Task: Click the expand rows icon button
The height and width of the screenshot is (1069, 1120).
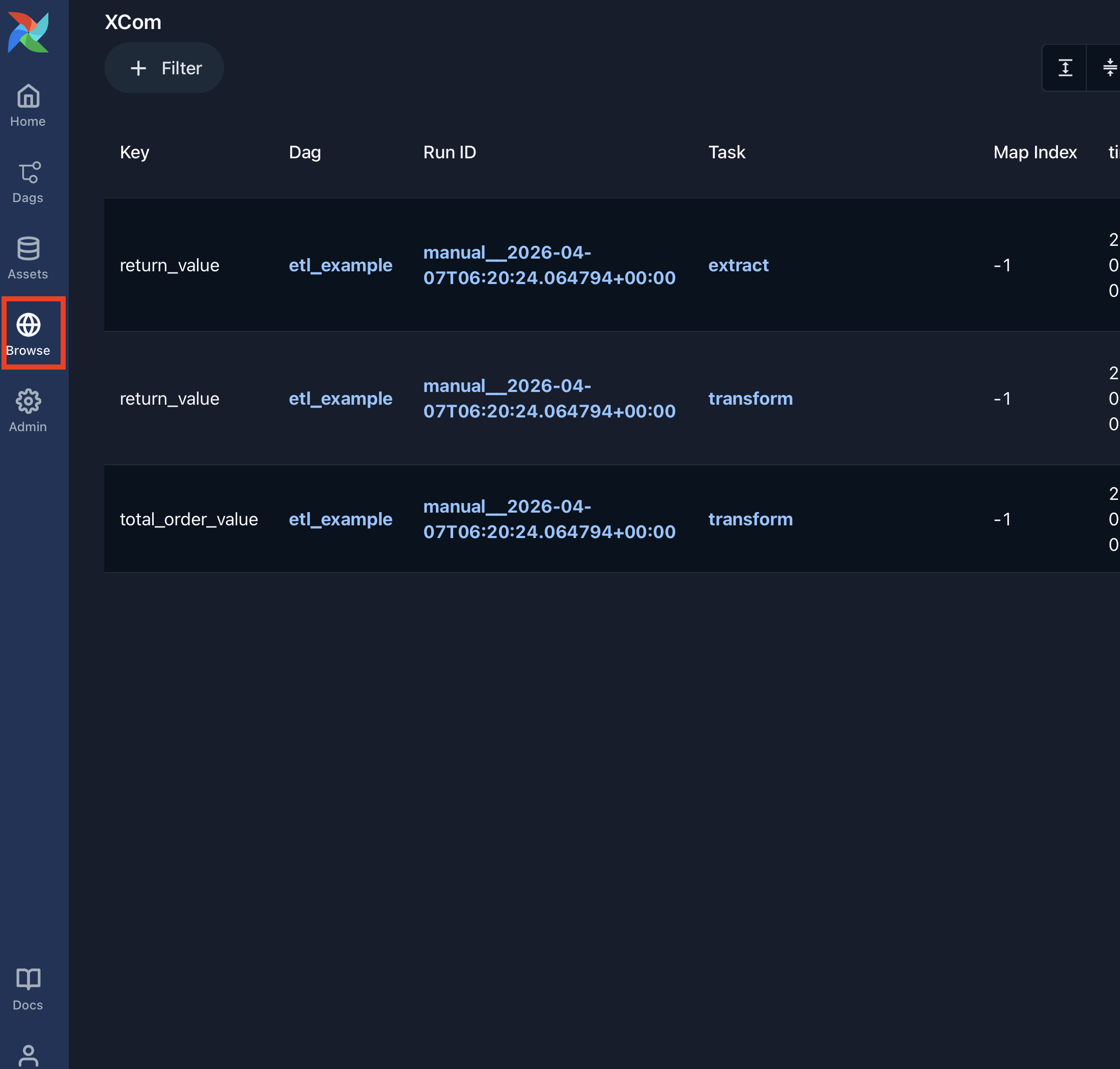Action: pos(1065,68)
